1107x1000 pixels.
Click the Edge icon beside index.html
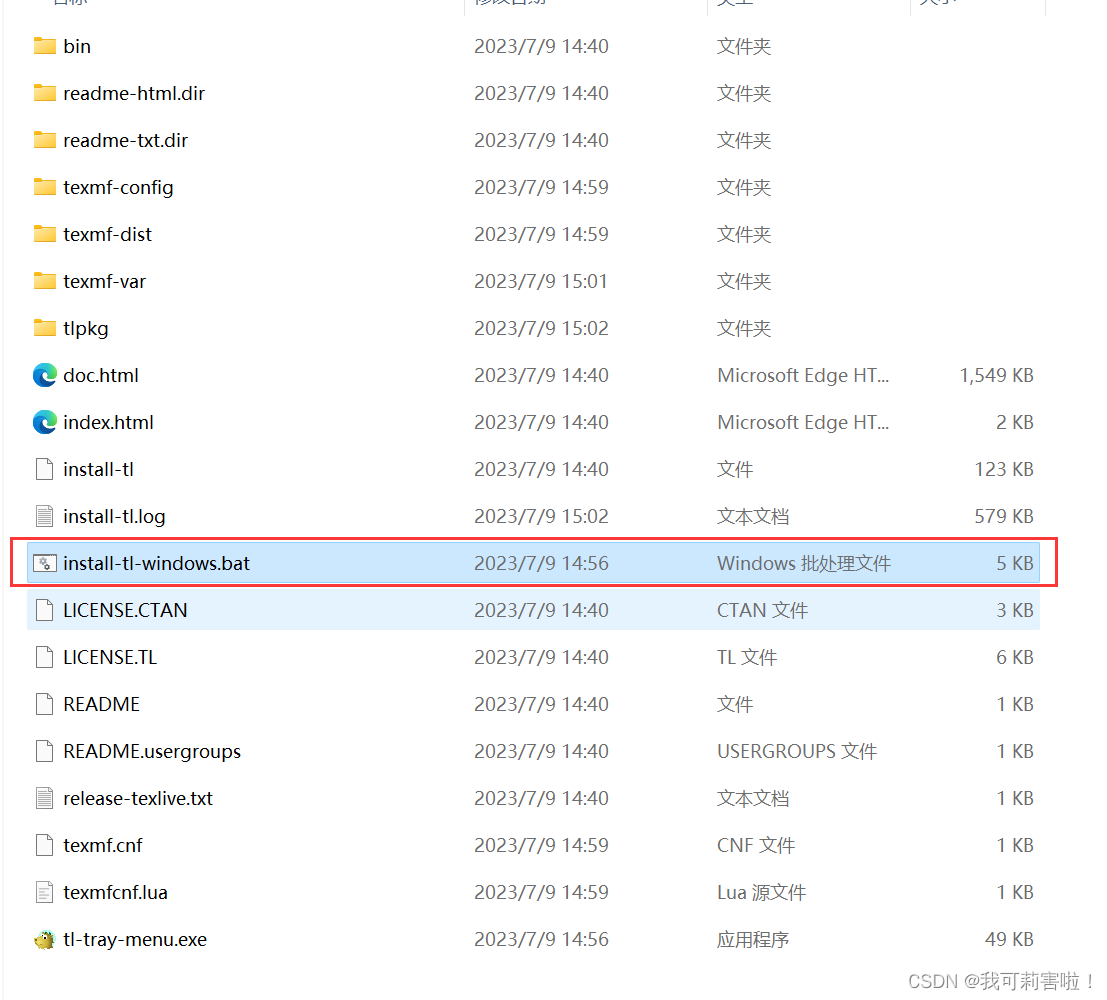(44, 422)
